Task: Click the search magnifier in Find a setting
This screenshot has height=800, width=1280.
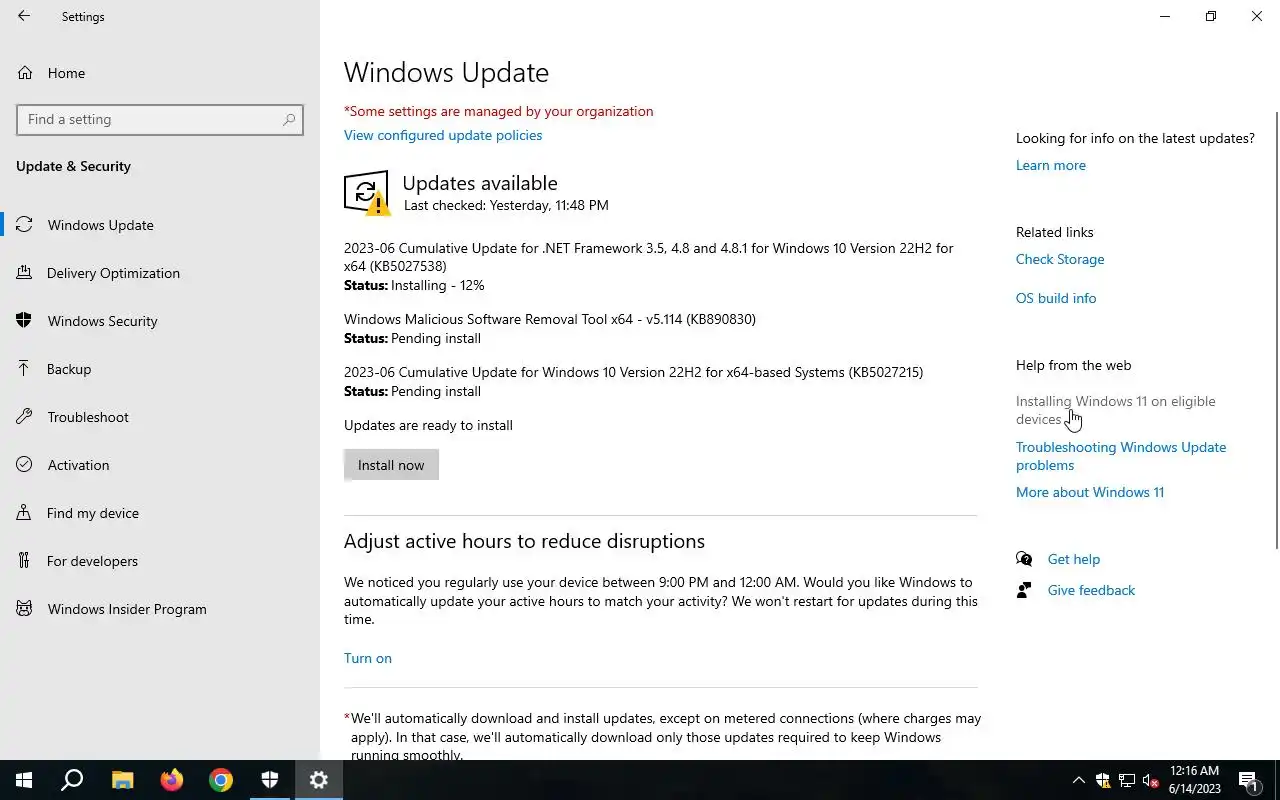Action: (x=289, y=119)
